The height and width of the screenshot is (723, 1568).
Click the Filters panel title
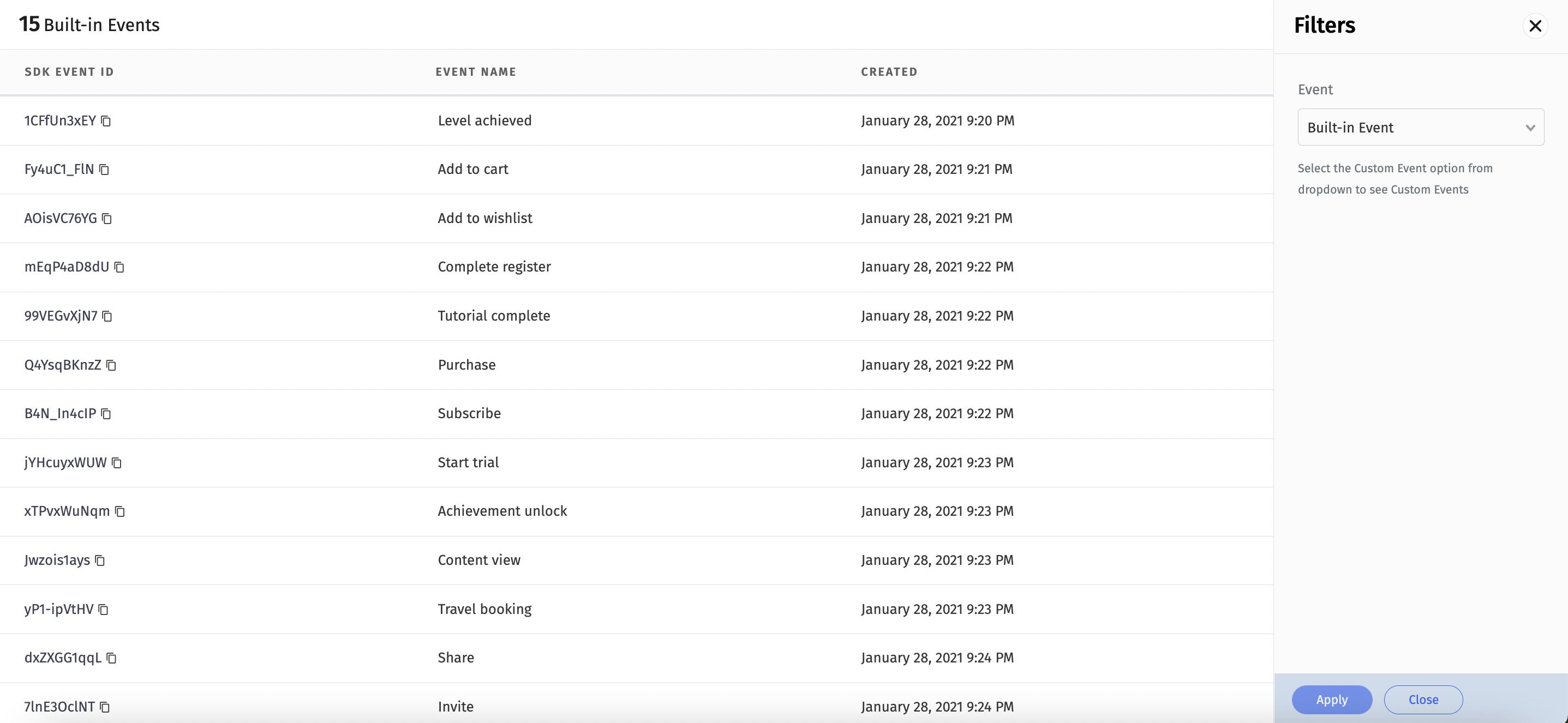(1325, 25)
